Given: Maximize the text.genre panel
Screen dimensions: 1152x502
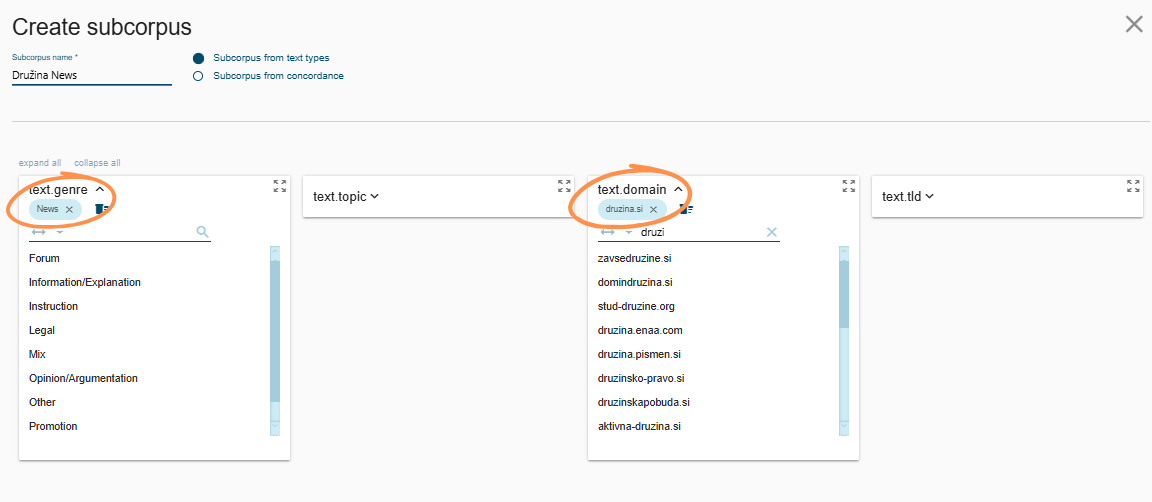Looking at the screenshot, I should (x=280, y=186).
